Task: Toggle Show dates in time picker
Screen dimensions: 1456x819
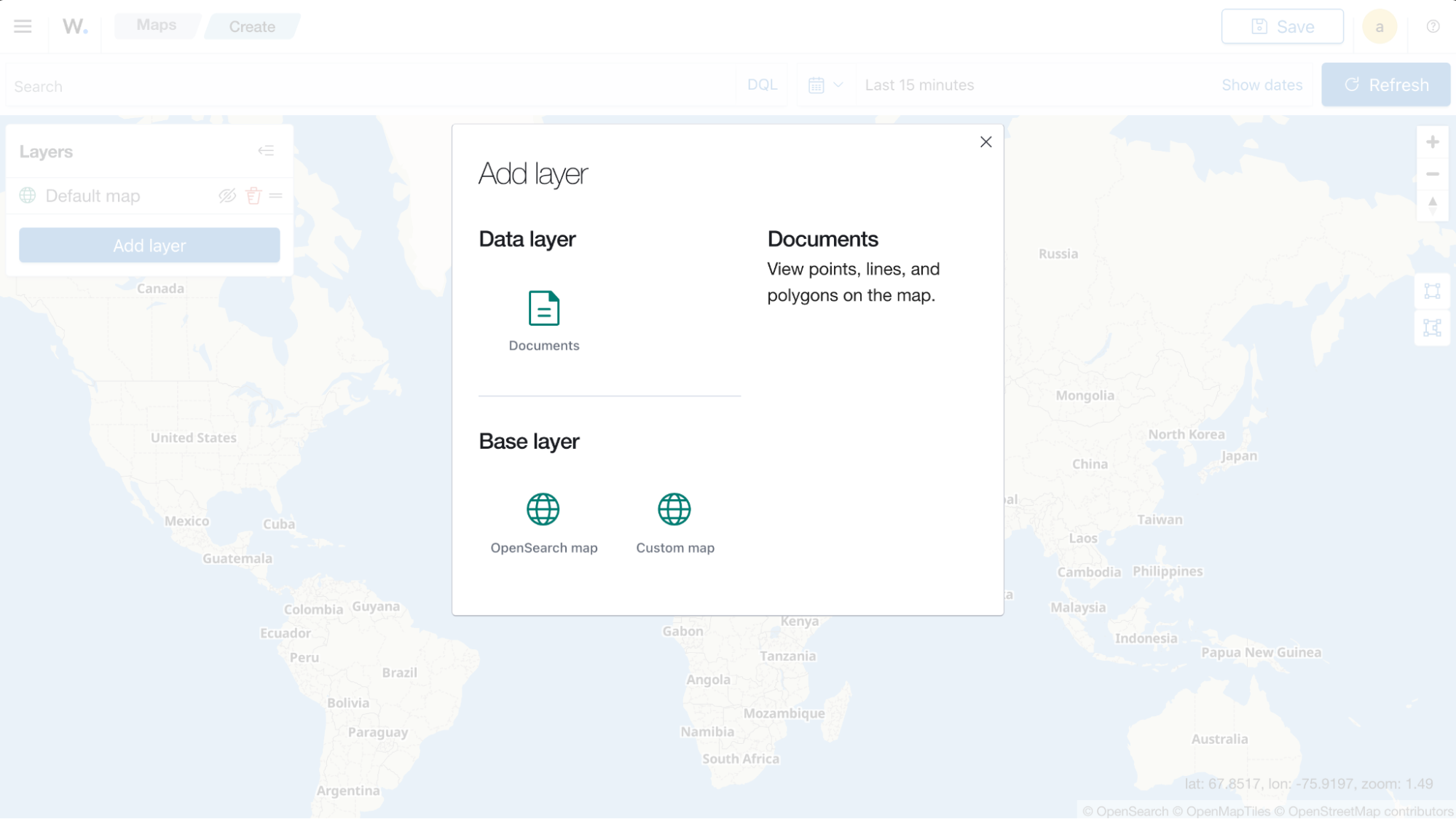Action: (1262, 85)
